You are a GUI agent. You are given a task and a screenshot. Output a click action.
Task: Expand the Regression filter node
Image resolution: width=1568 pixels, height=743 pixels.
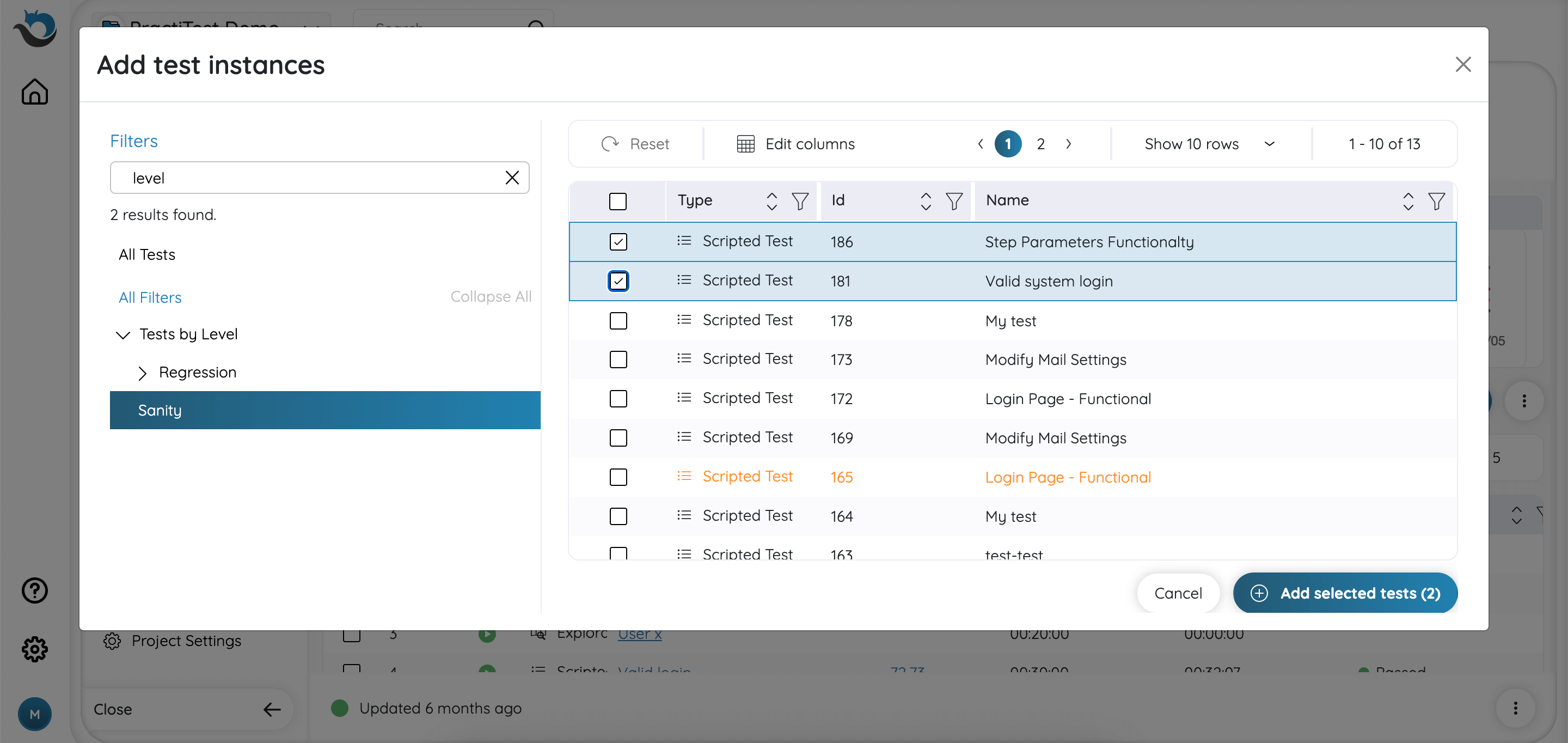pyautogui.click(x=142, y=373)
